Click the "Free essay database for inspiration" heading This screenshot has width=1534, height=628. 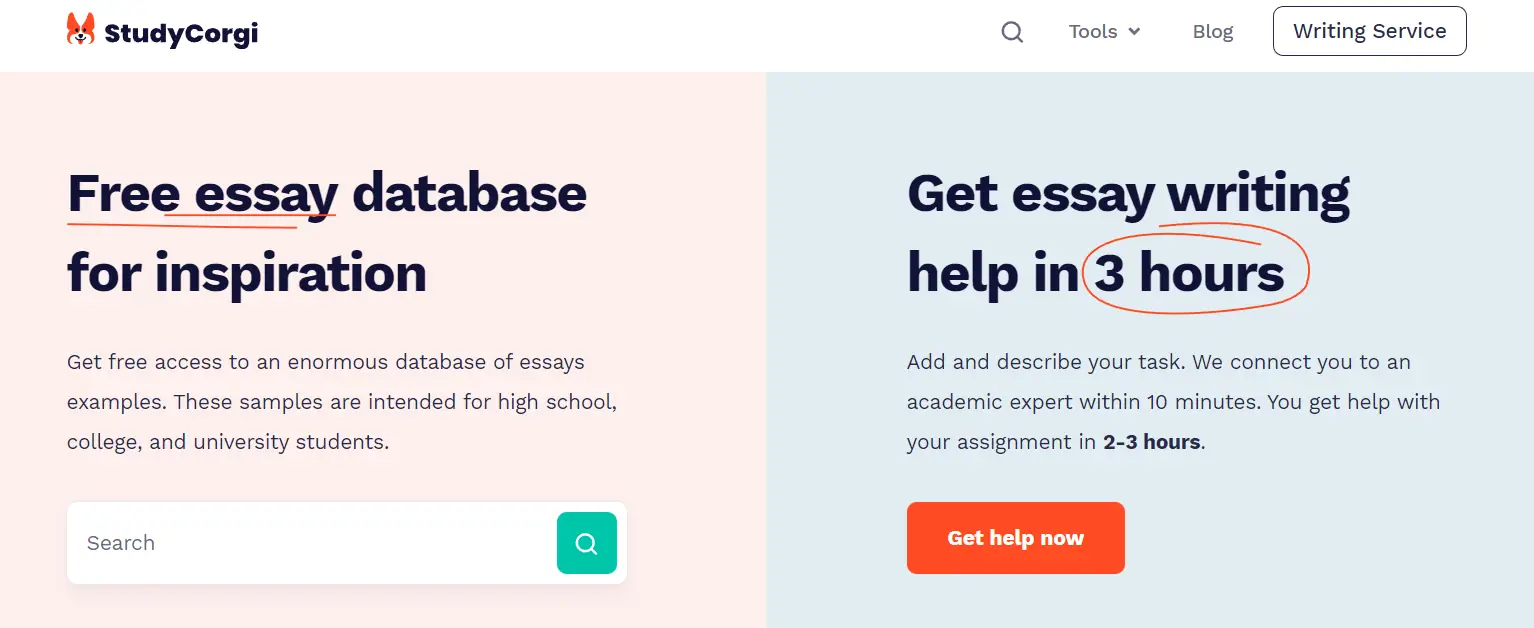pyautogui.click(x=327, y=232)
